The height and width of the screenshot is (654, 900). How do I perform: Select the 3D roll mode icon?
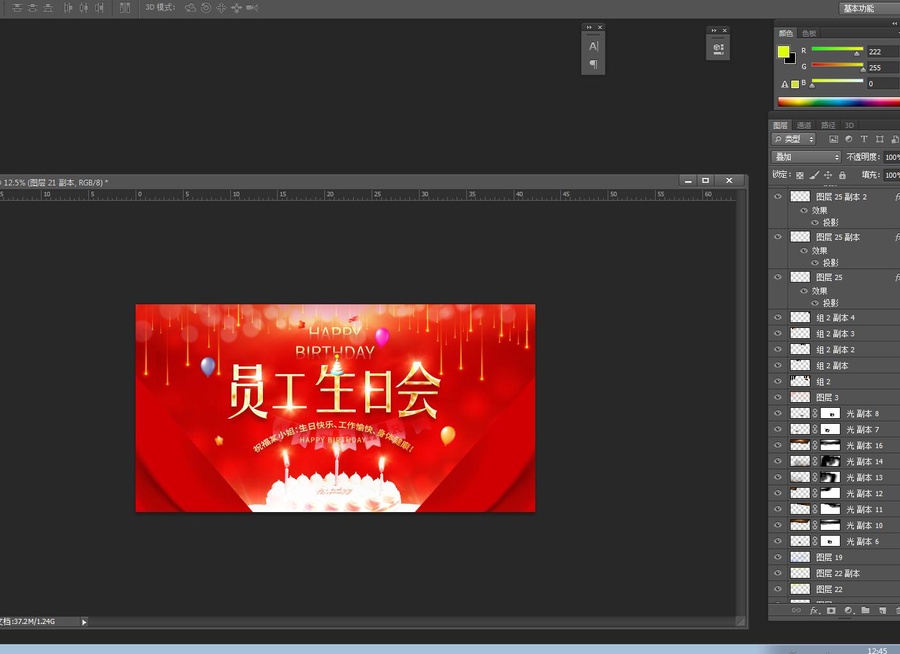point(205,8)
